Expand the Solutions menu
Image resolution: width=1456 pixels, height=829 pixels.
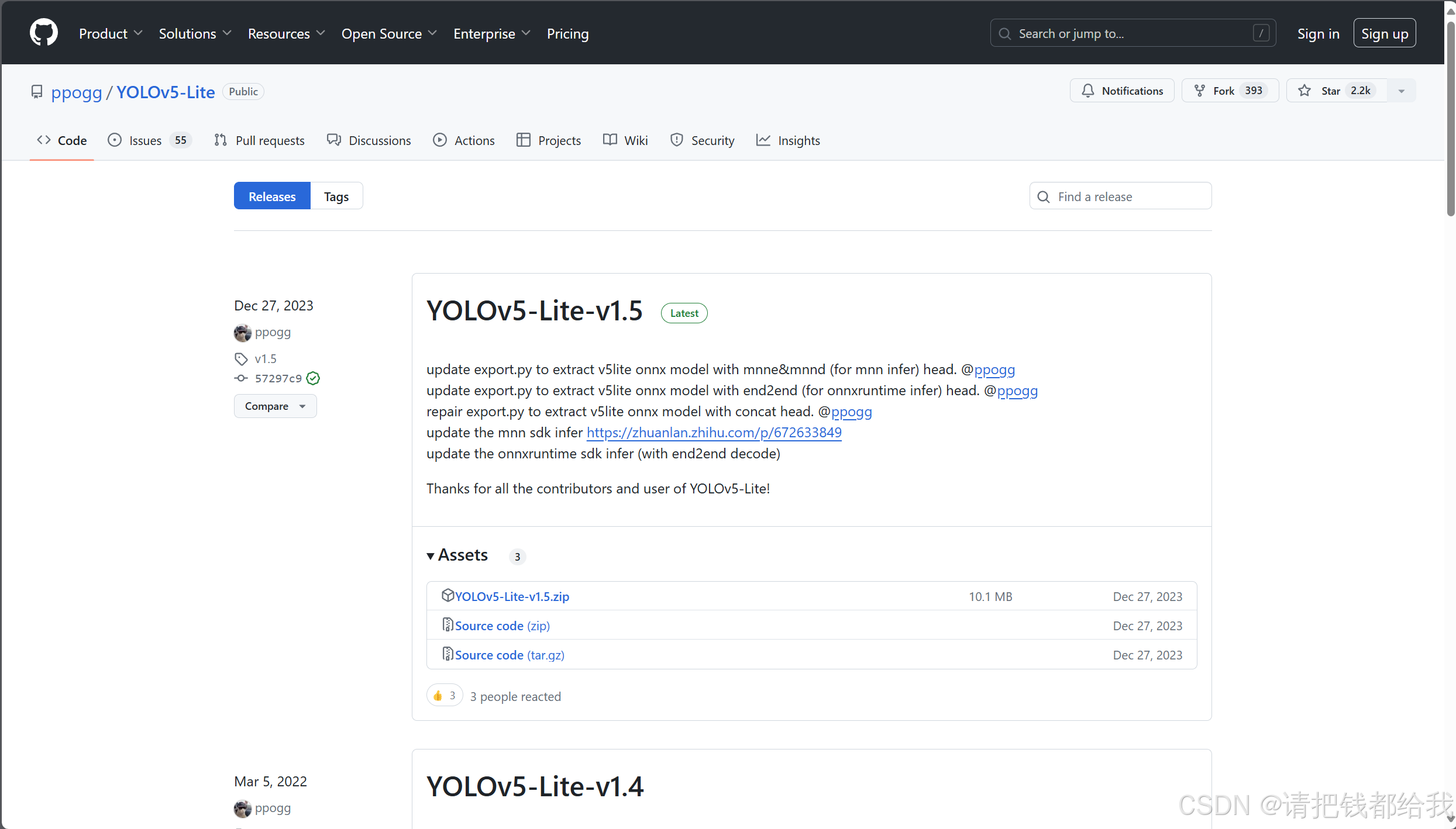[195, 34]
